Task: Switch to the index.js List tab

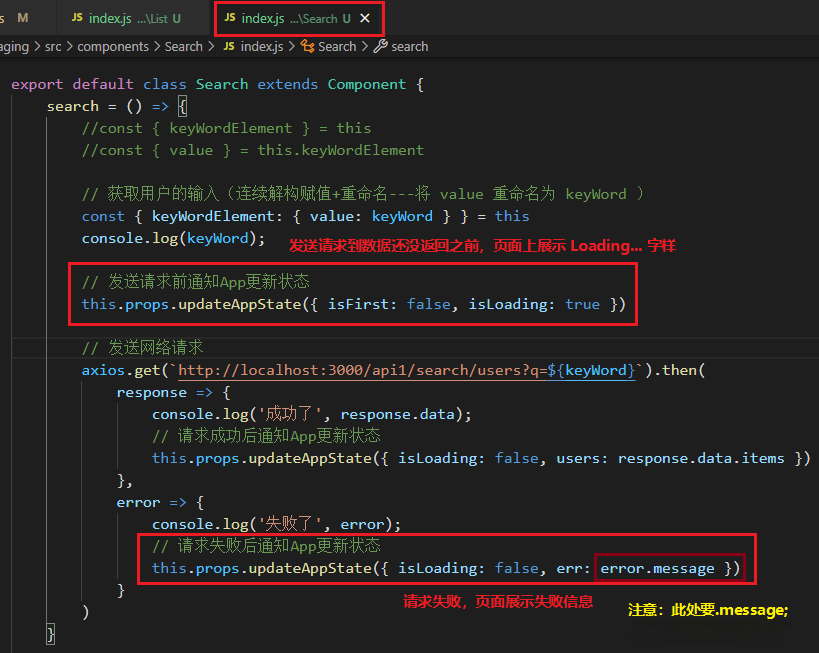Action: pyautogui.click(x=125, y=18)
